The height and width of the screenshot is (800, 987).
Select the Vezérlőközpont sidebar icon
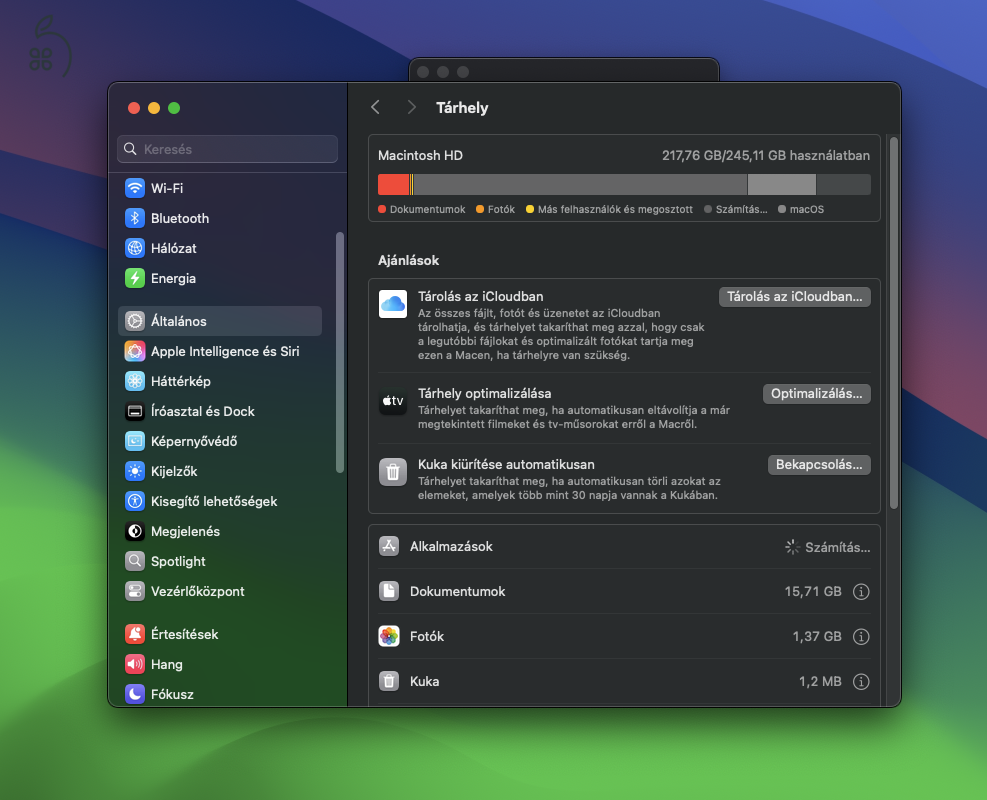(x=135, y=591)
